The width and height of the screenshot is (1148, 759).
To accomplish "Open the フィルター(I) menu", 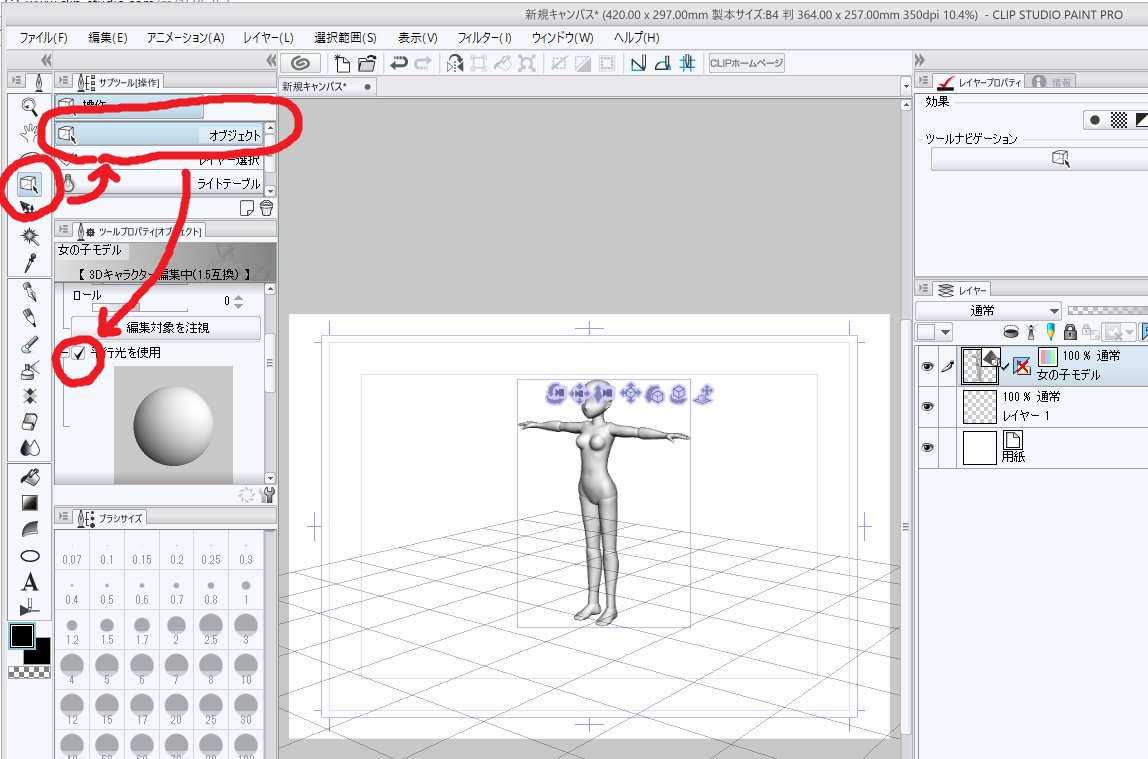I will (x=484, y=37).
